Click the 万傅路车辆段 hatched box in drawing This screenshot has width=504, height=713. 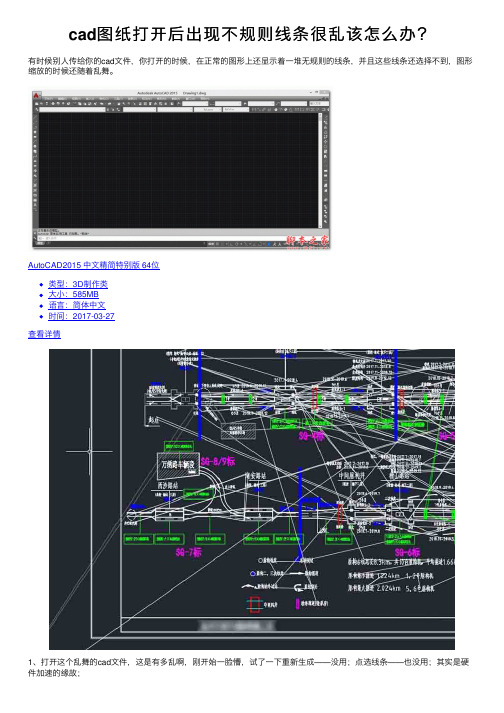[x=178, y=465]
